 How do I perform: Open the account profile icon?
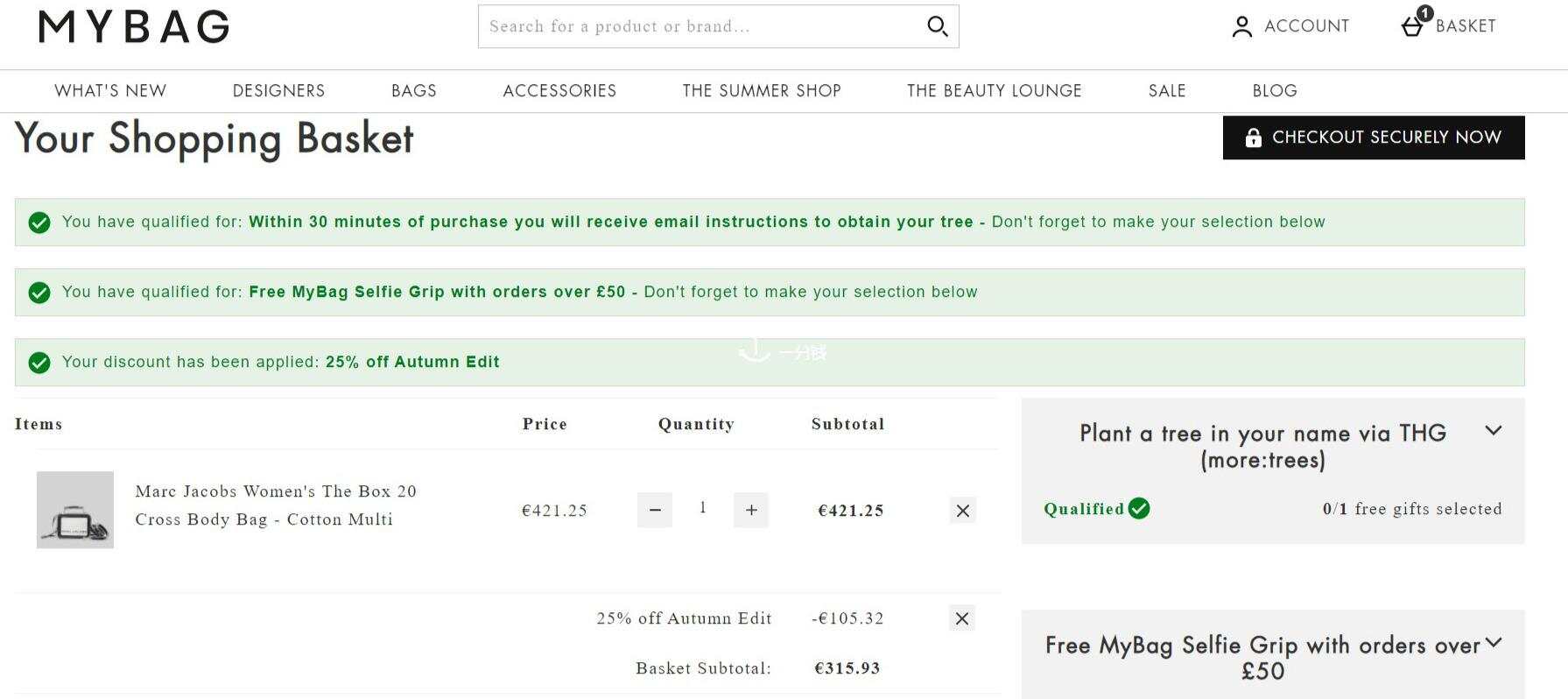click(x=1241, y=26)
